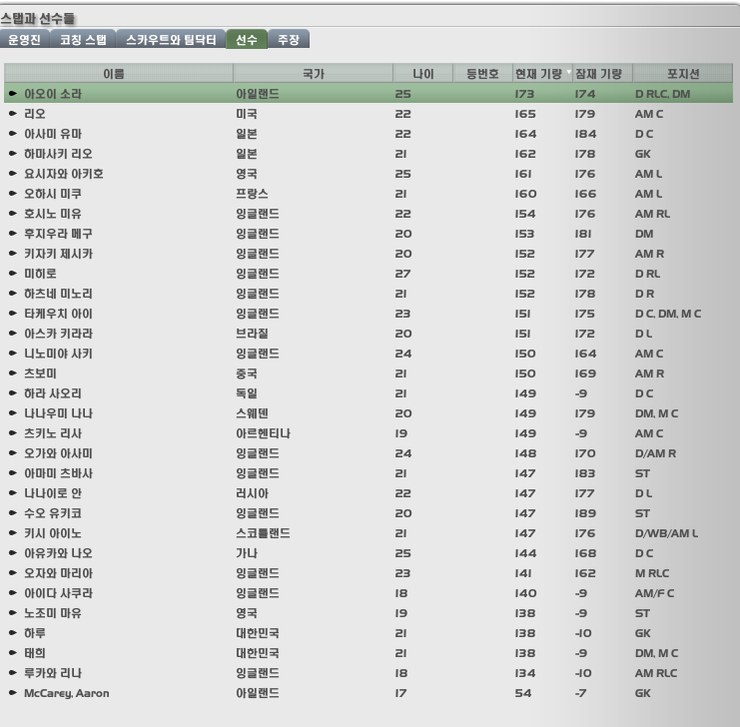This screenshot has width=740, height=727.
Task: Sort players by the 이름 column header
Action: [x=118, y=74]
